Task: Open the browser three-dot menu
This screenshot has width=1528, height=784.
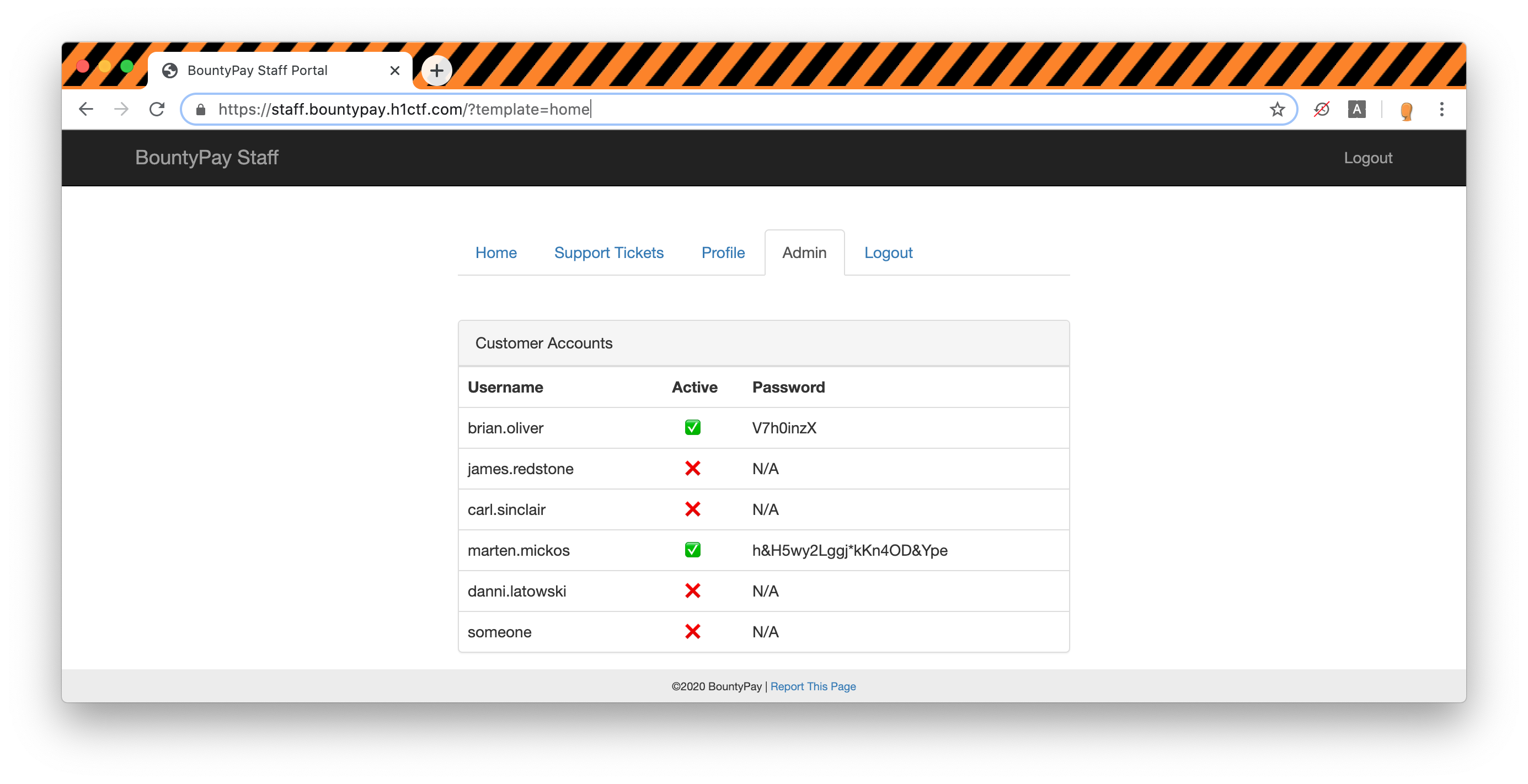Action: (x=1441, y=109)
